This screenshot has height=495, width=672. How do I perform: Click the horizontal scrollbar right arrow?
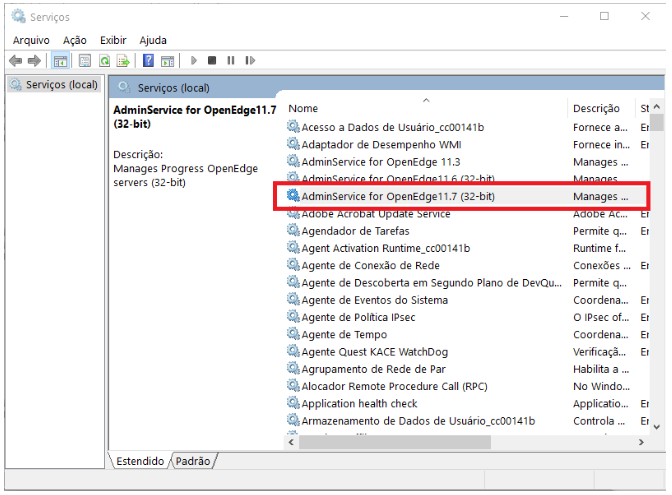coord(641,442)
